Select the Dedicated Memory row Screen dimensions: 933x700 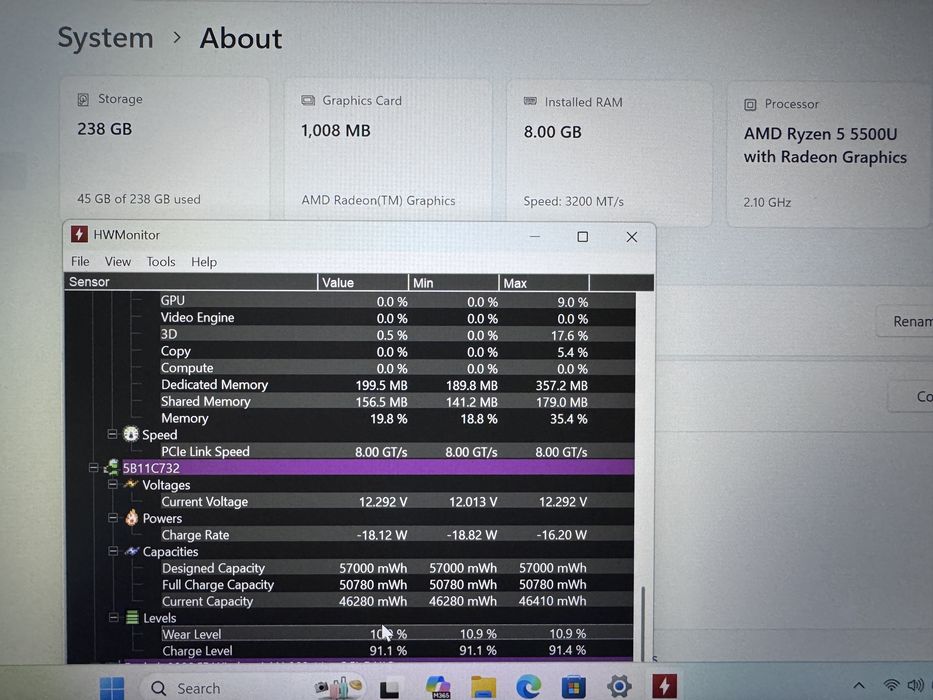[350, 385]
